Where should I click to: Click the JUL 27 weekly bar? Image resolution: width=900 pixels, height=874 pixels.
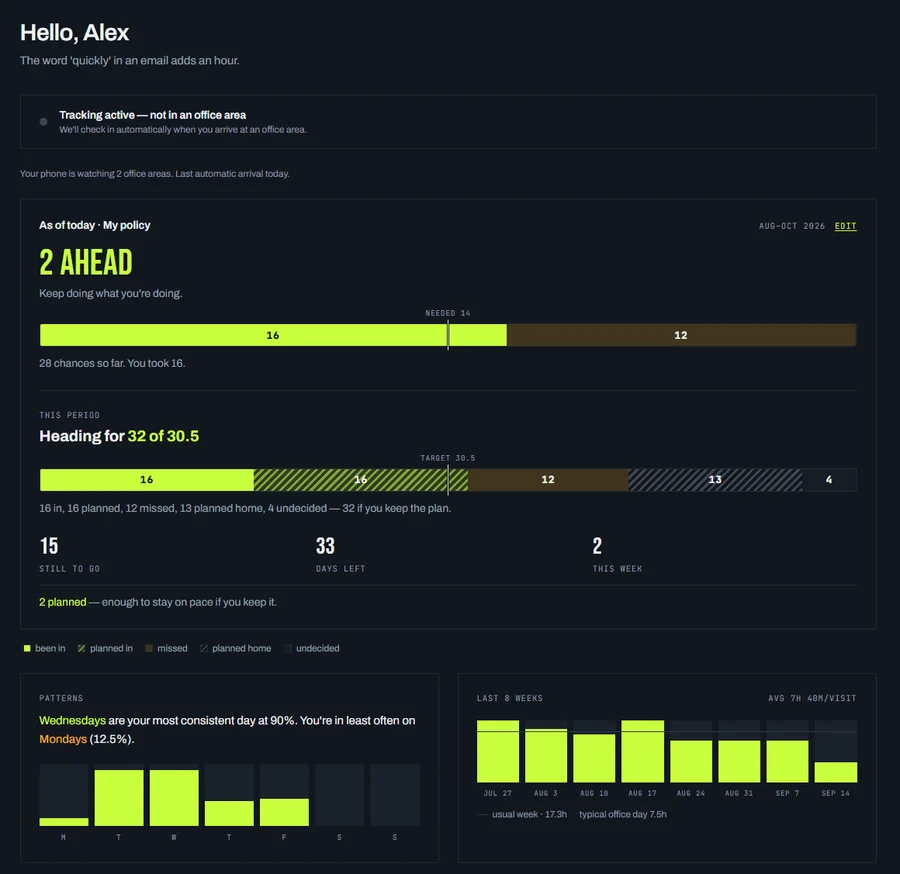(x=498, y=751)
